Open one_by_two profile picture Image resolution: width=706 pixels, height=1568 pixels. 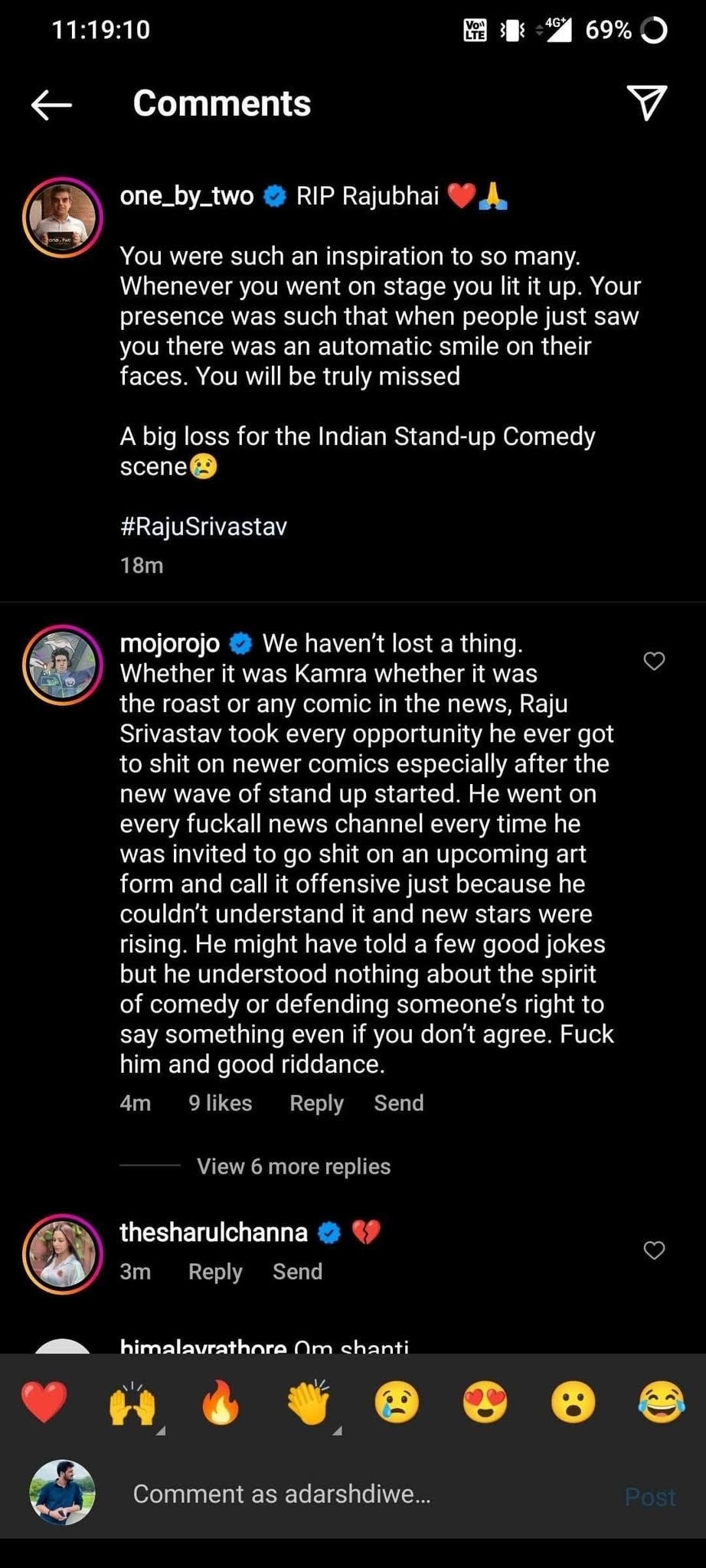[63, 217]
